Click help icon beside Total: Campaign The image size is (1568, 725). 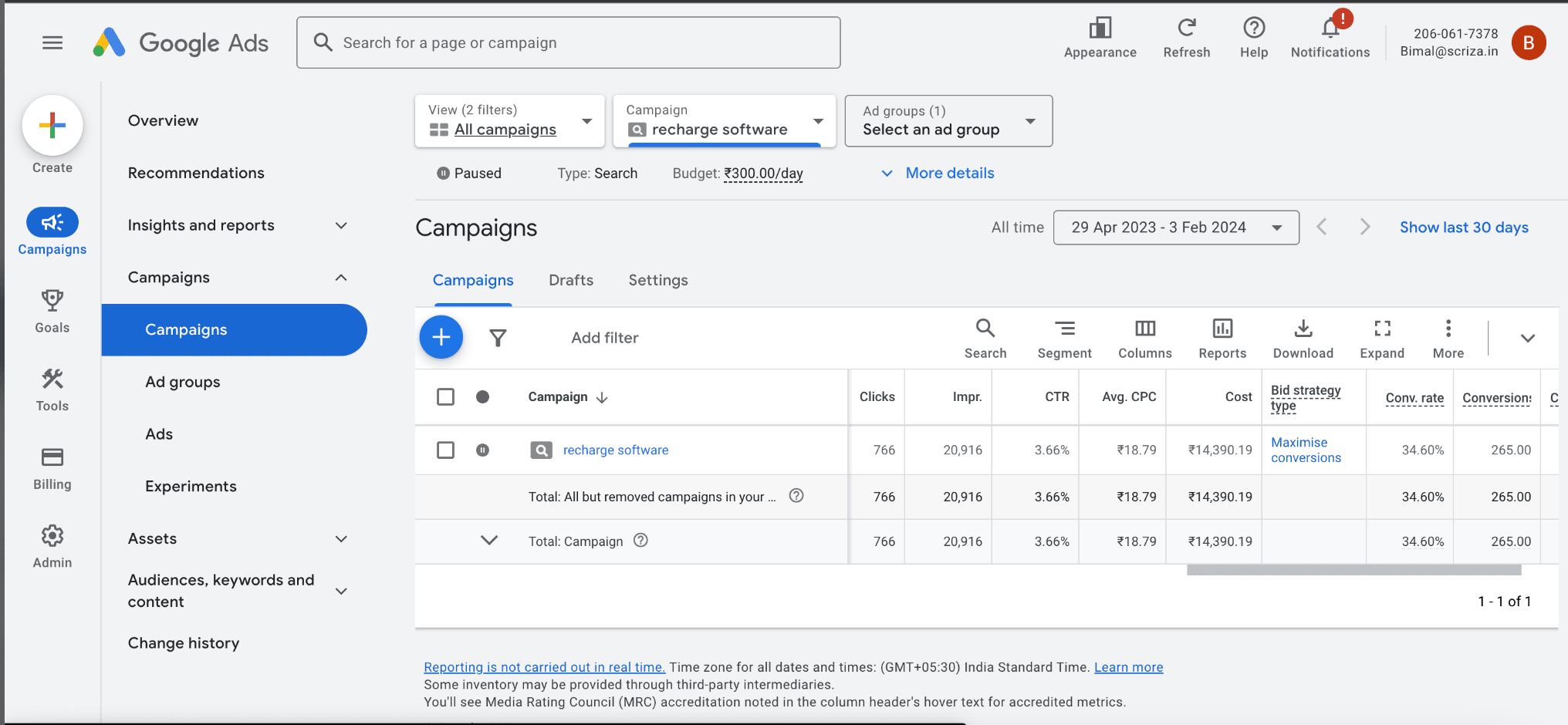pos(640,541)
